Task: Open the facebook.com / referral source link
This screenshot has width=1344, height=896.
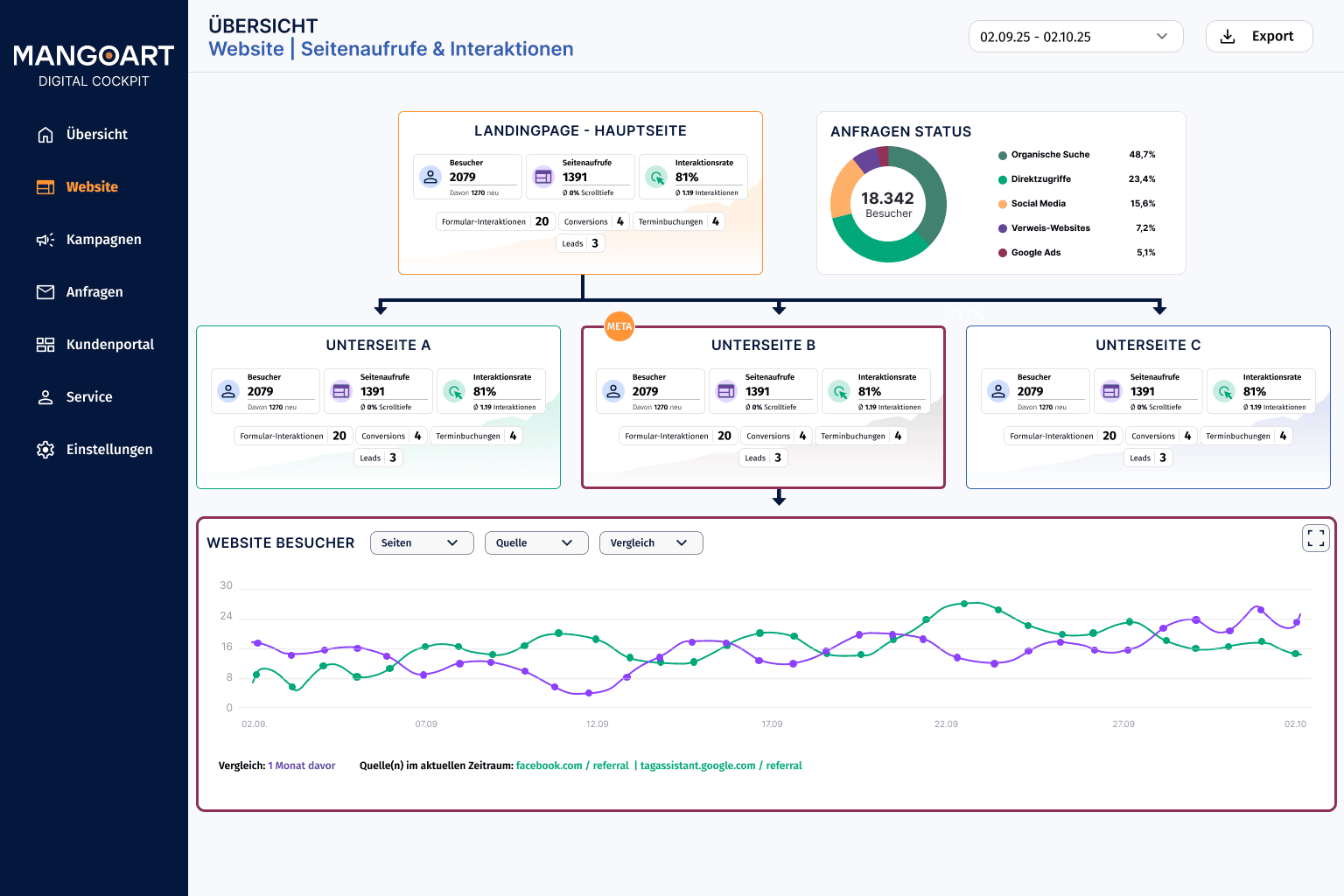Action: [x=572, y=766]
